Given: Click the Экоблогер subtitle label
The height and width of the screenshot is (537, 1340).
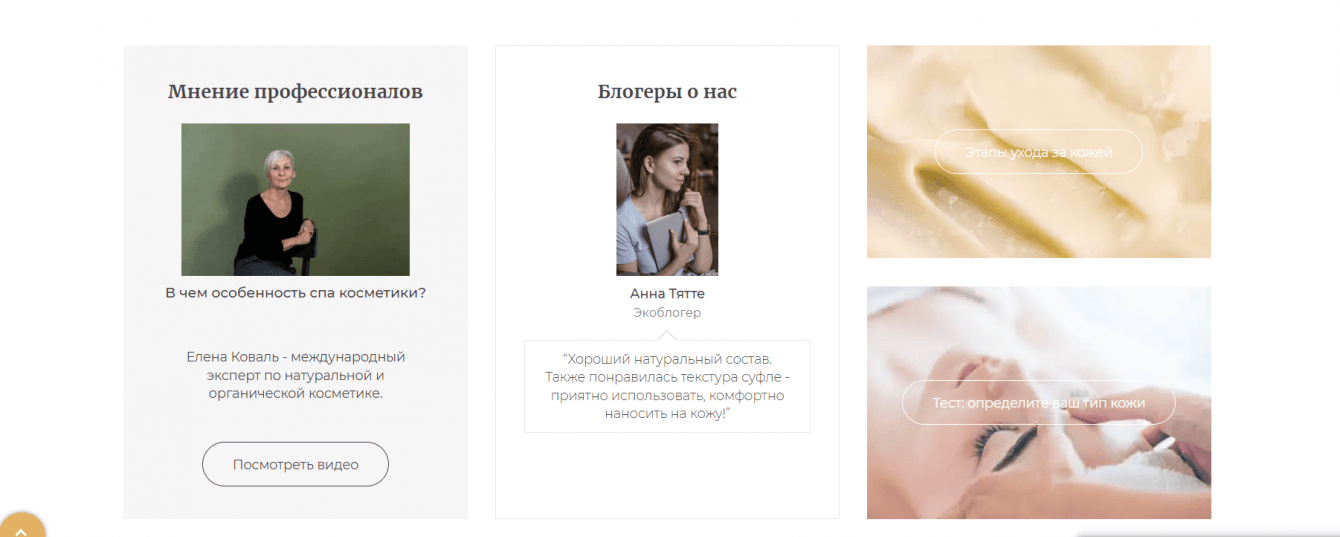Looking at the screenshot, I should point(667,313).
